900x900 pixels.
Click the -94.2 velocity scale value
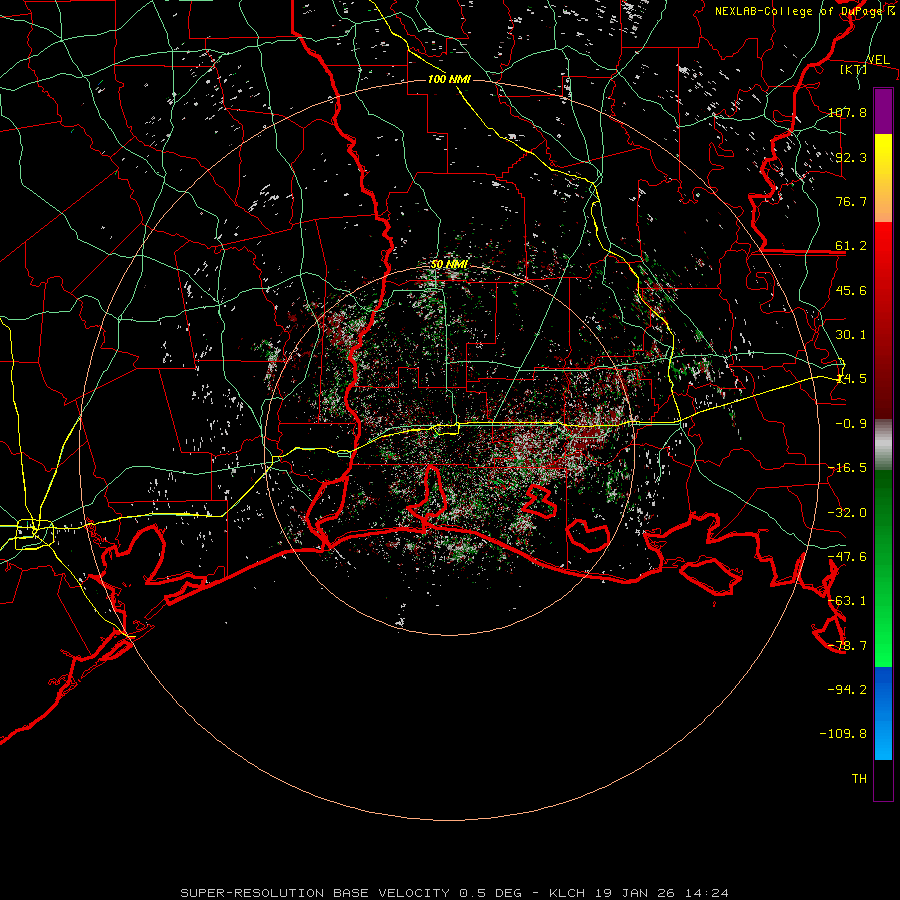click(847, 689)
